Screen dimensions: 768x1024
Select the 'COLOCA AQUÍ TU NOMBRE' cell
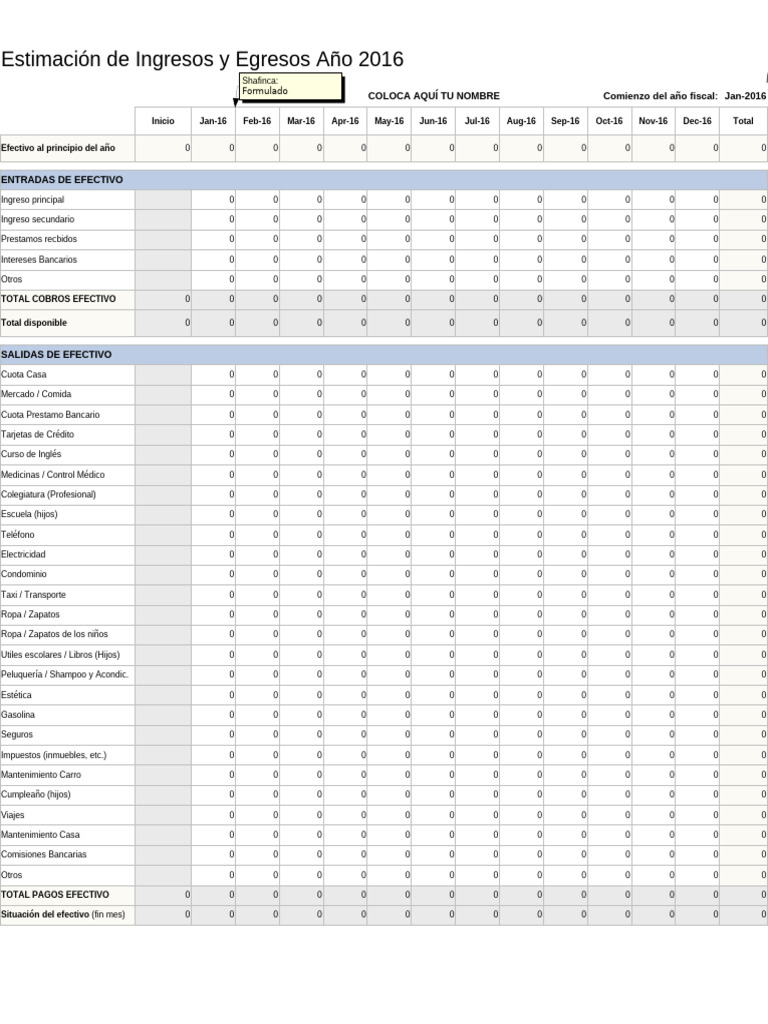click(434, 96)
